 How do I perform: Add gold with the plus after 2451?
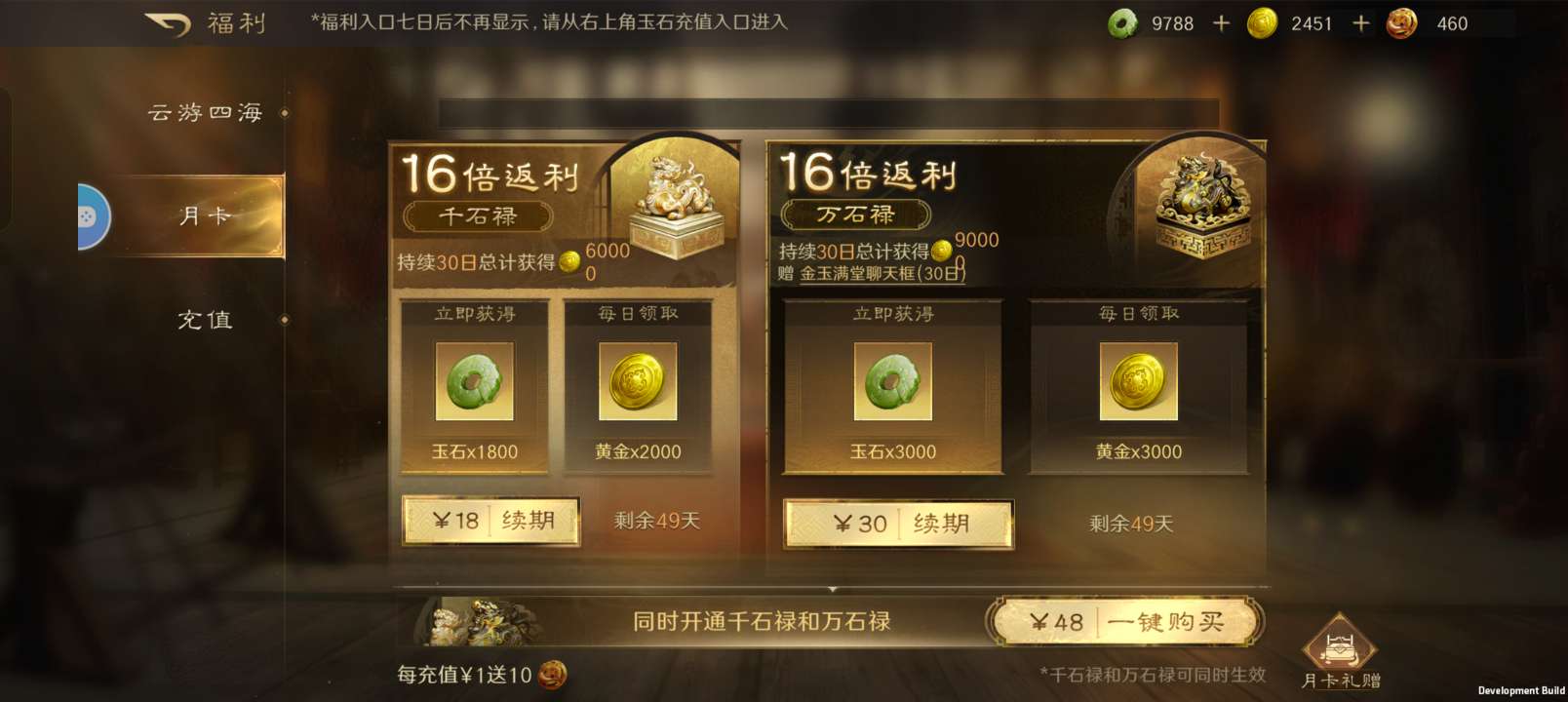pos(1361,23)
